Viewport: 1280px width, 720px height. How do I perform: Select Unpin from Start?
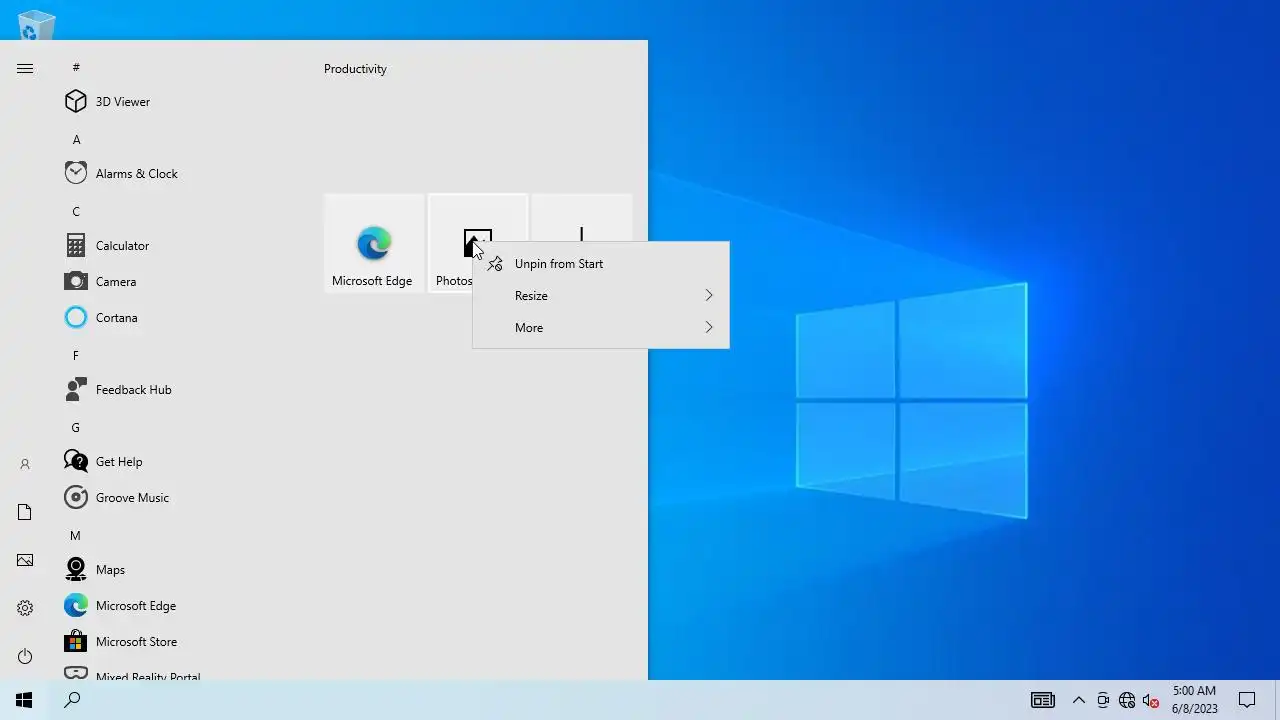pos(601,264)
